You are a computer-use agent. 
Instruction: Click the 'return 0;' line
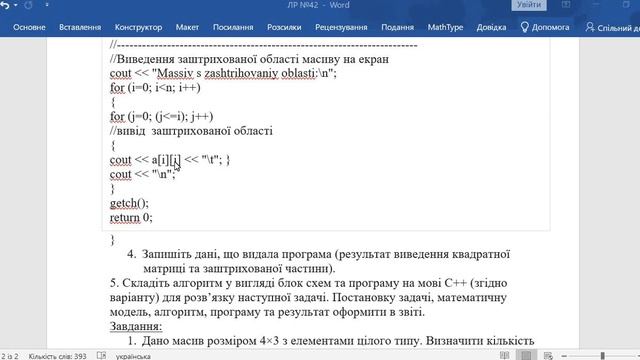pos(131,217)
